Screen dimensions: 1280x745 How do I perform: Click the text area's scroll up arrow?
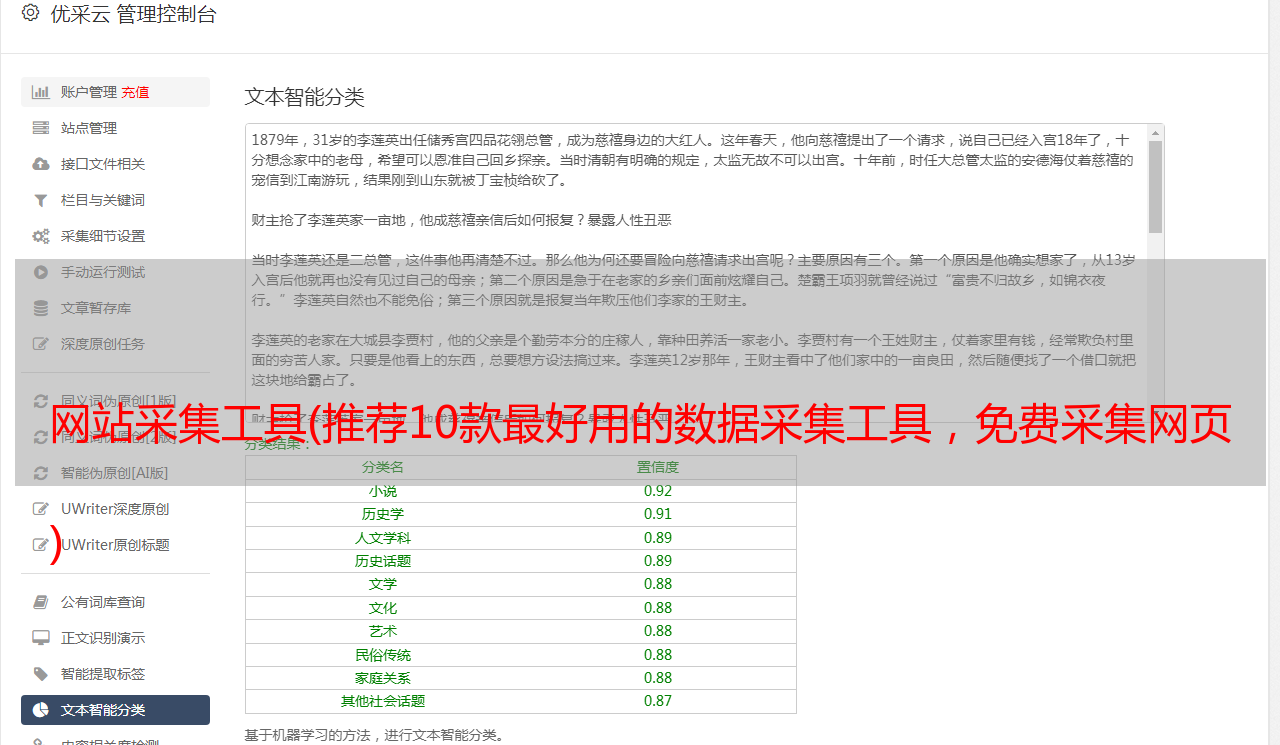(1156, 133)
